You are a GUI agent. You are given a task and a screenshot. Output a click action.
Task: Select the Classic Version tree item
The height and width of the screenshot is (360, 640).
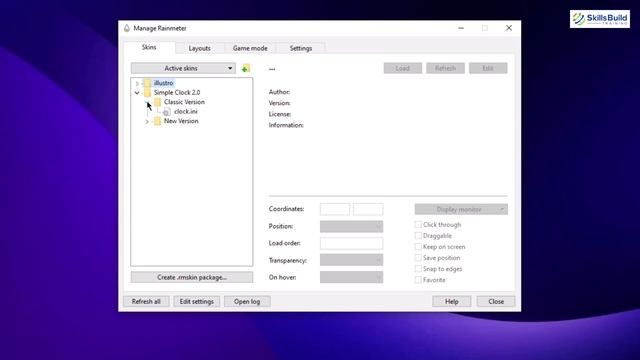coord(184,102)
